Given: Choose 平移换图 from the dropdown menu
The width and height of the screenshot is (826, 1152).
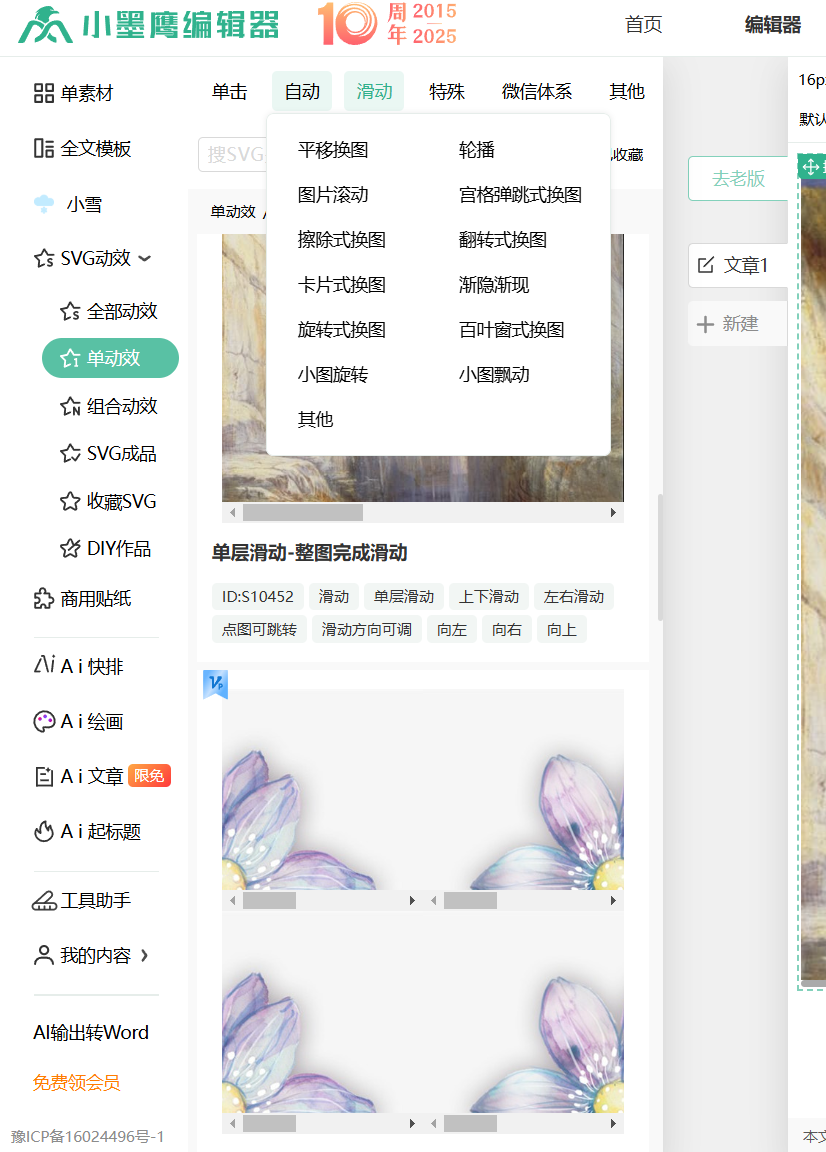Looking at the screenshot, I should [333, 150].
